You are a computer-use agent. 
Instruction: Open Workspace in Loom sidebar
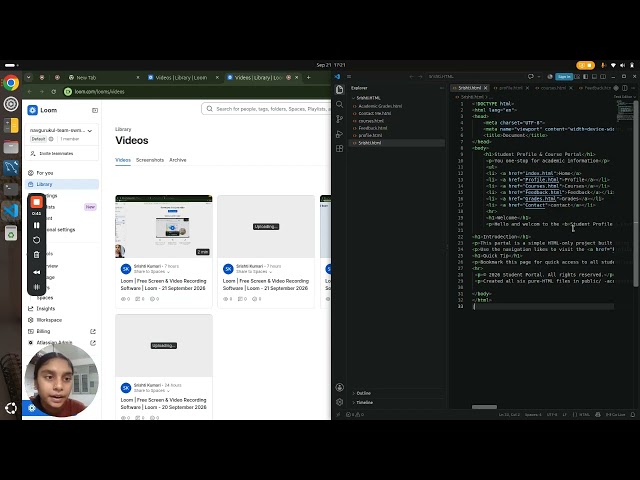point(62,320)
